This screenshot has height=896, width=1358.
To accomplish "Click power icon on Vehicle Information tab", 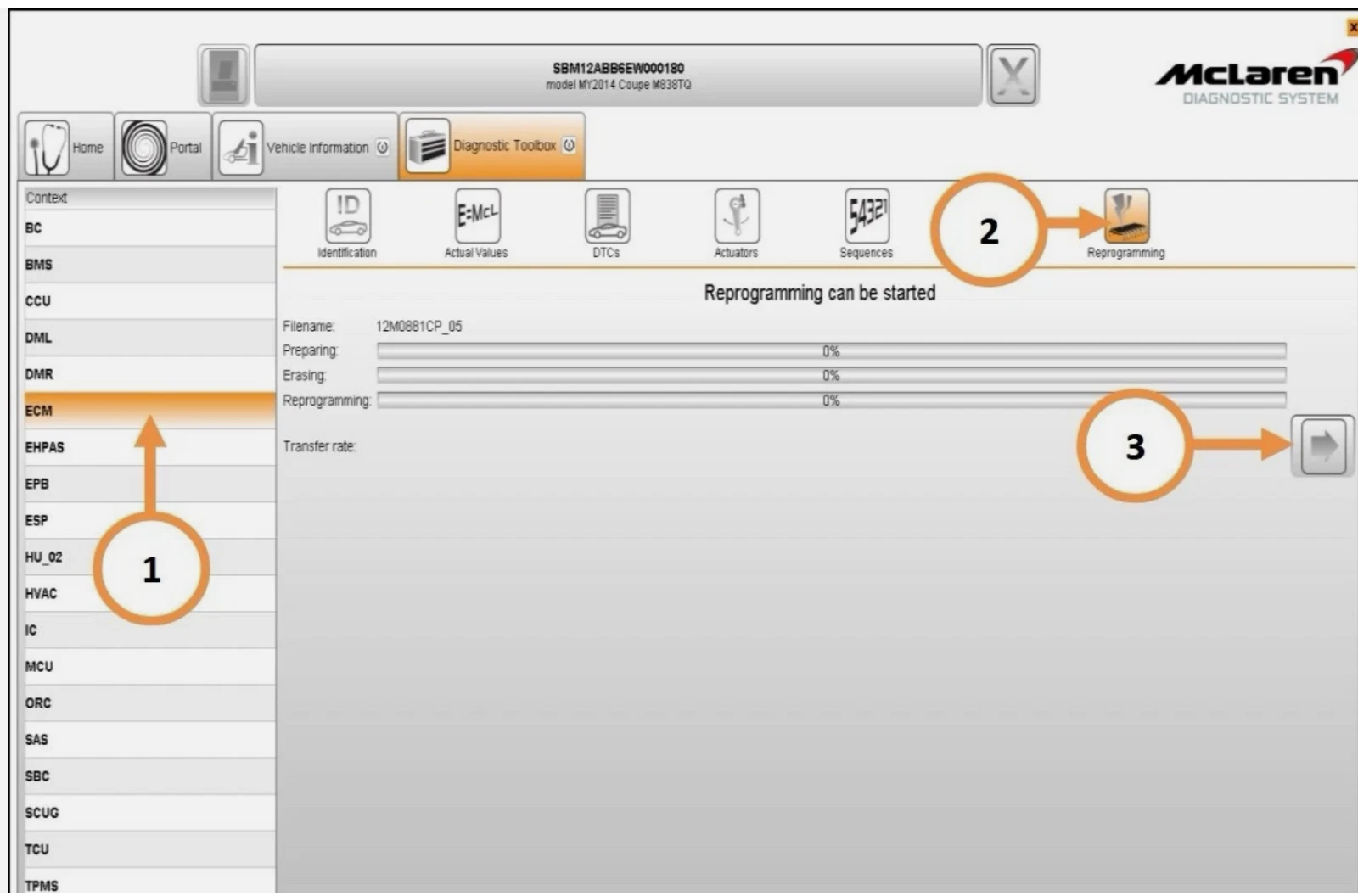I will click(383, 147).
